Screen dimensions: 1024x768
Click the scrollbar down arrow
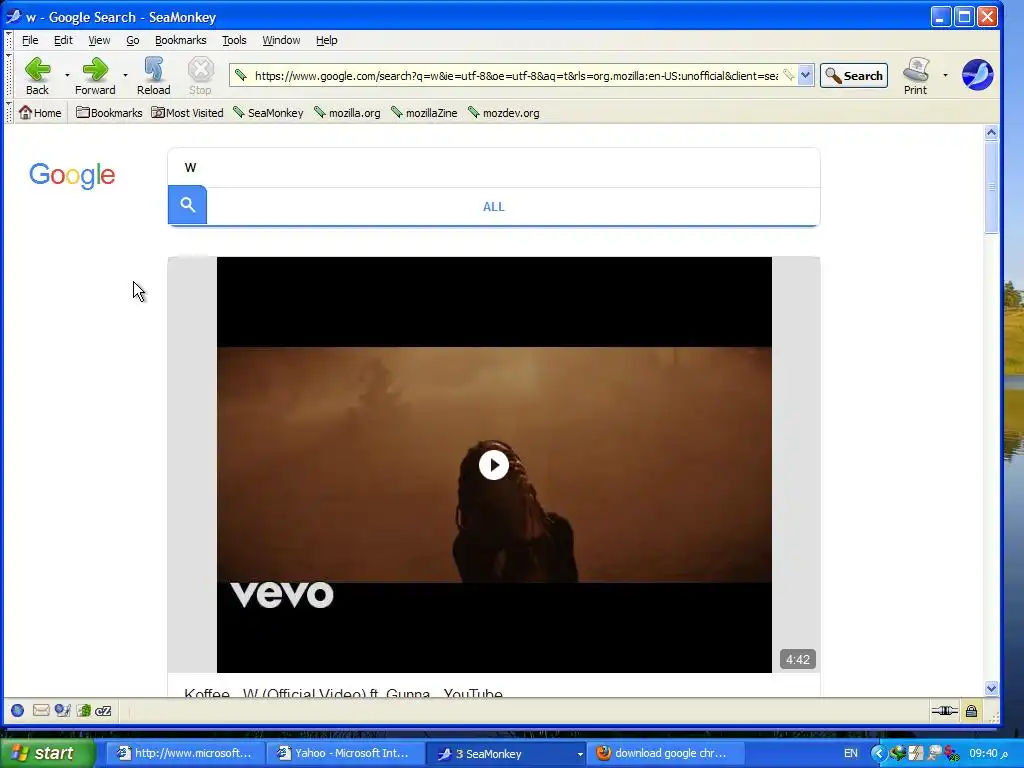click(x=991, y=688)
